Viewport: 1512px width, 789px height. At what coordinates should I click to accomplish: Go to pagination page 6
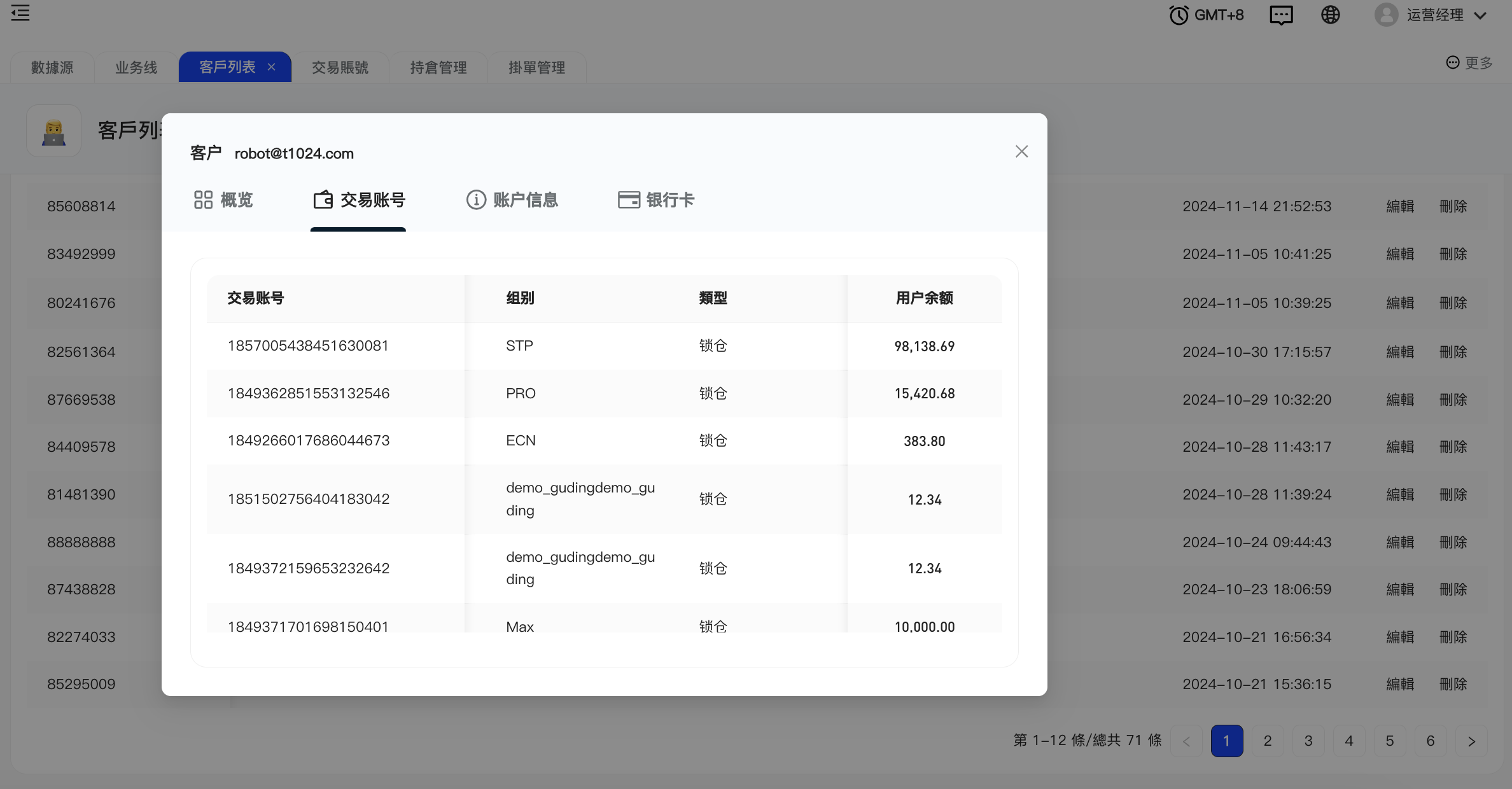pyautogui.click(x=1431, y=741)
